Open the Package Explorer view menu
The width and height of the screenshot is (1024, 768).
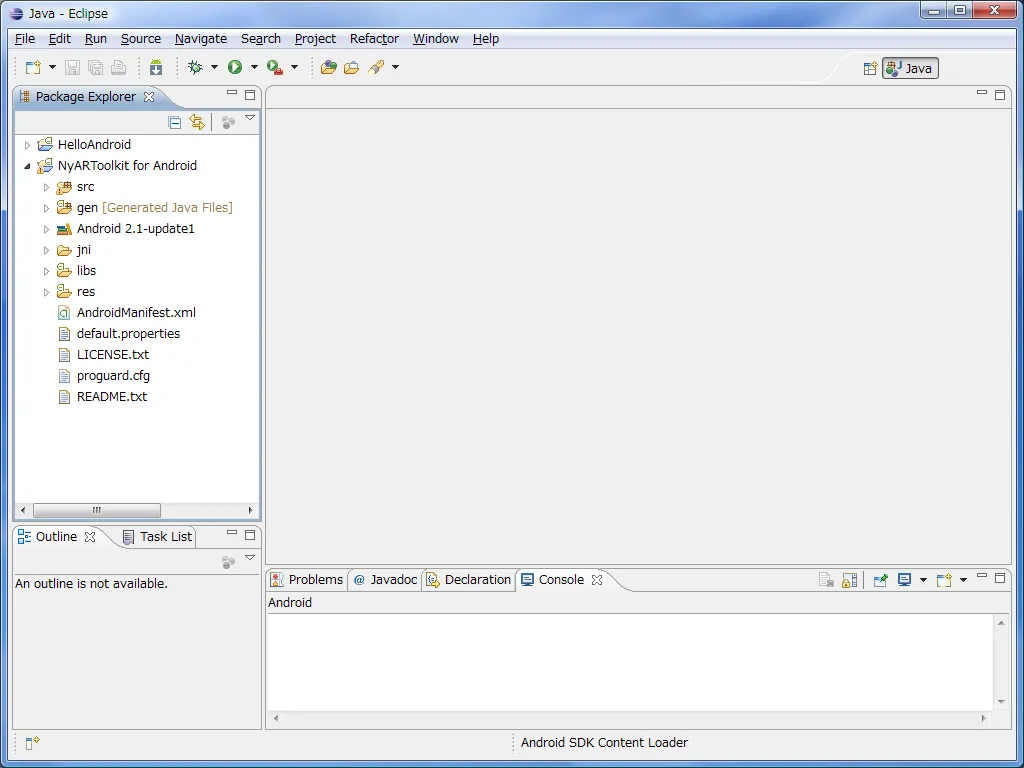tap(250, 118)
